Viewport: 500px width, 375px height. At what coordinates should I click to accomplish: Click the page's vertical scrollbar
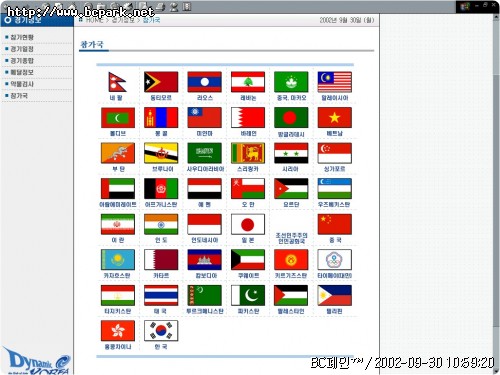(x=496, y=193)
